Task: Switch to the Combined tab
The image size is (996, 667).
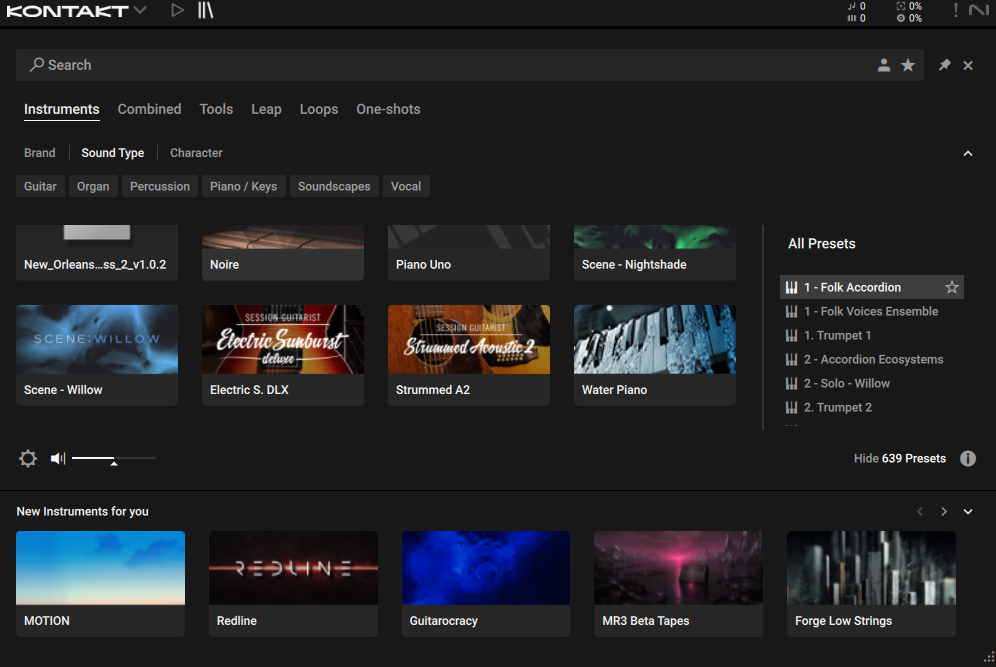Action: pyautogui.click(x=149, y=109)
